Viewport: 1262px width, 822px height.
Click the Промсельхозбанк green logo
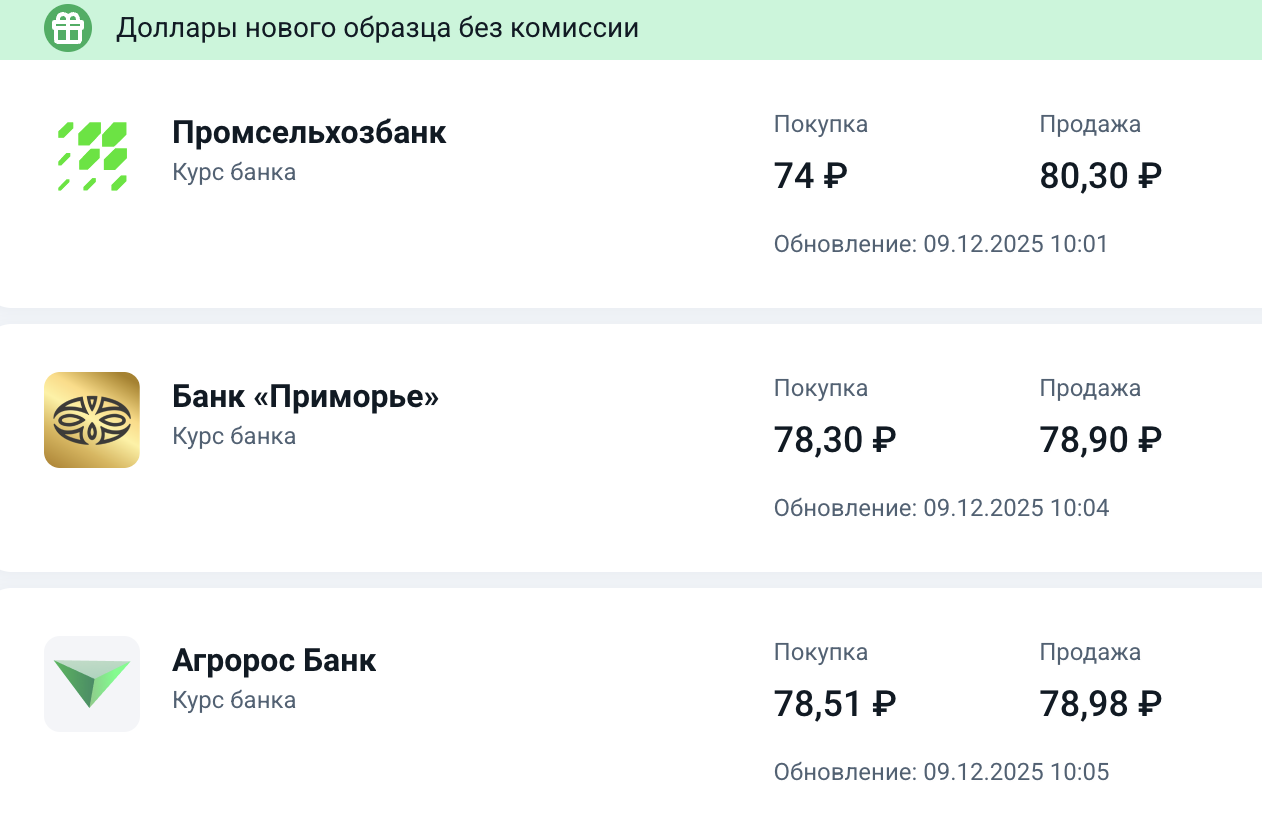(92, 157)
